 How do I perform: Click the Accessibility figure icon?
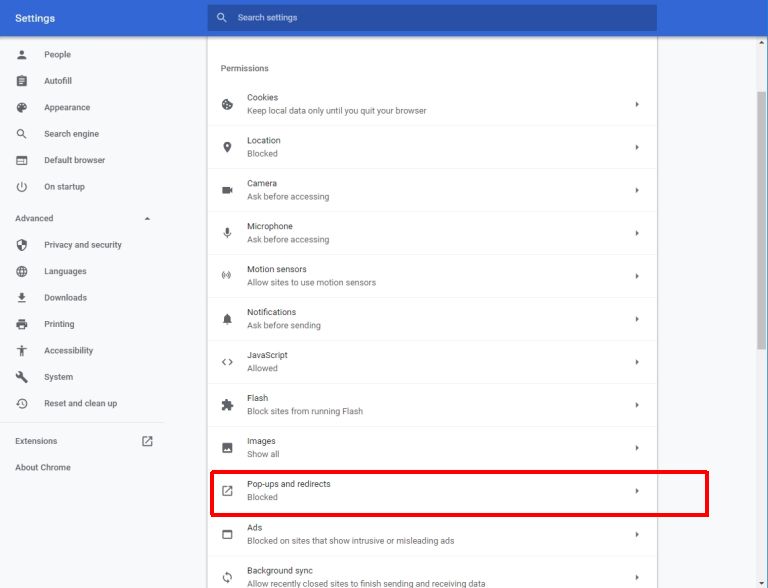click(x=22, y=350)
